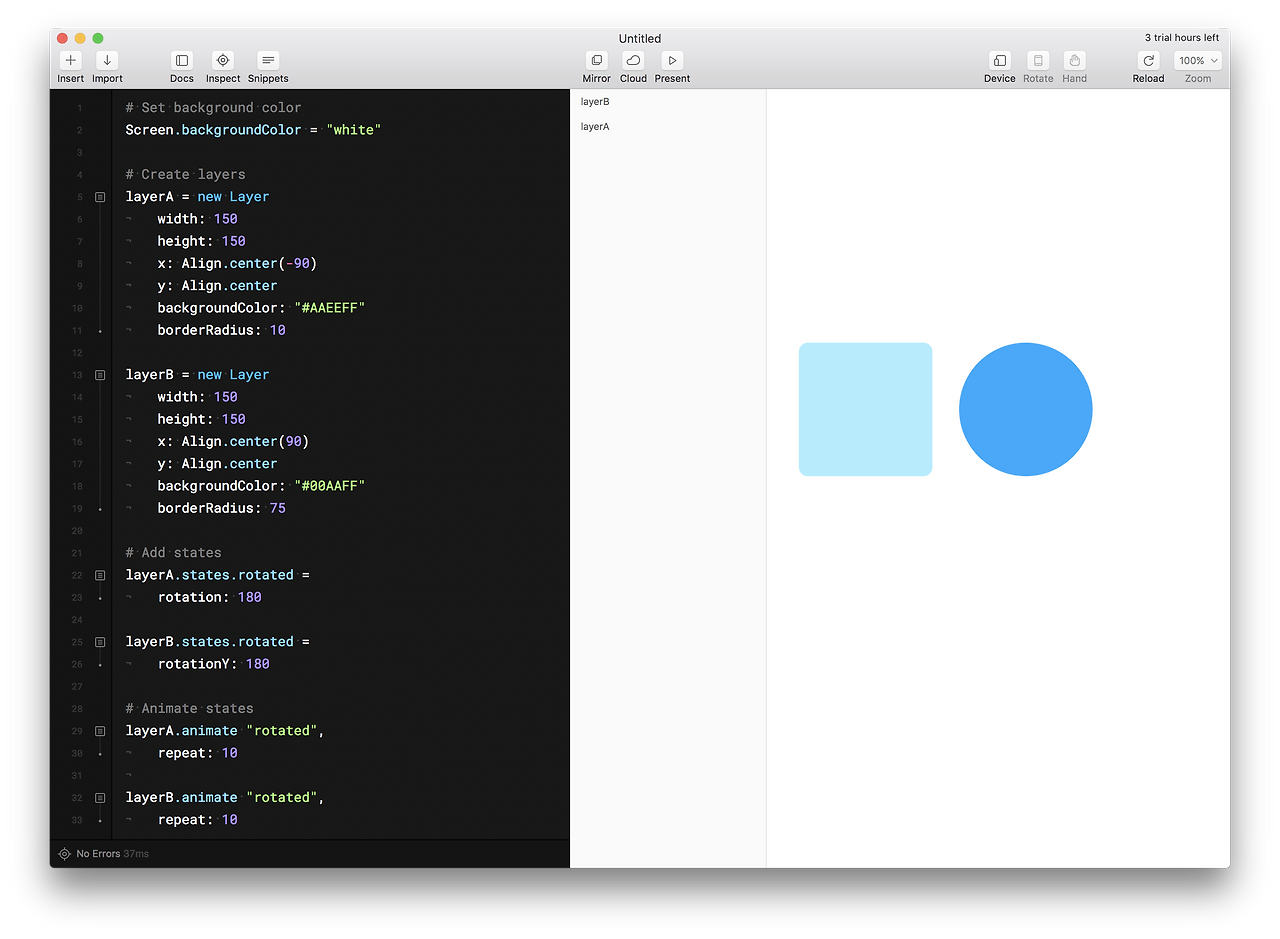This screenshot has width=1280, height=939.
Task: Open the 100% Zoom dropdown
Action: pos(1198,61)
